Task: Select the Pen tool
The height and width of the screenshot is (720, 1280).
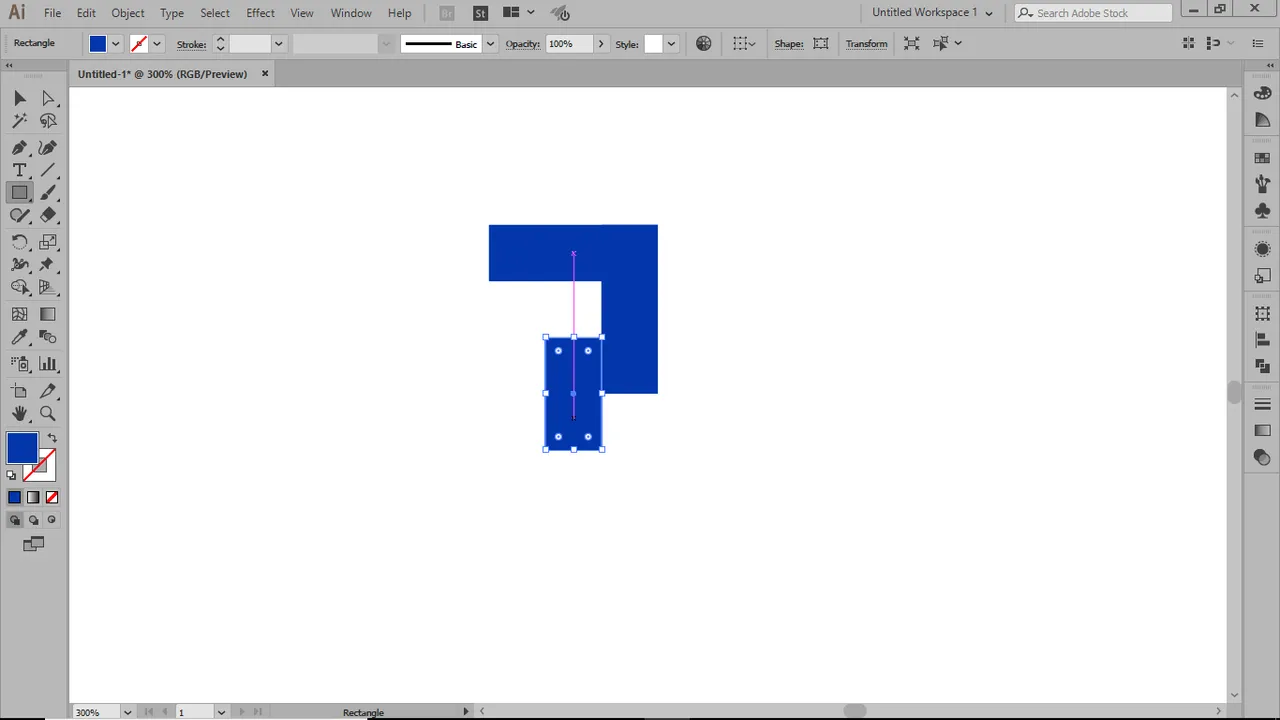Action: click(x=20, y=147)
